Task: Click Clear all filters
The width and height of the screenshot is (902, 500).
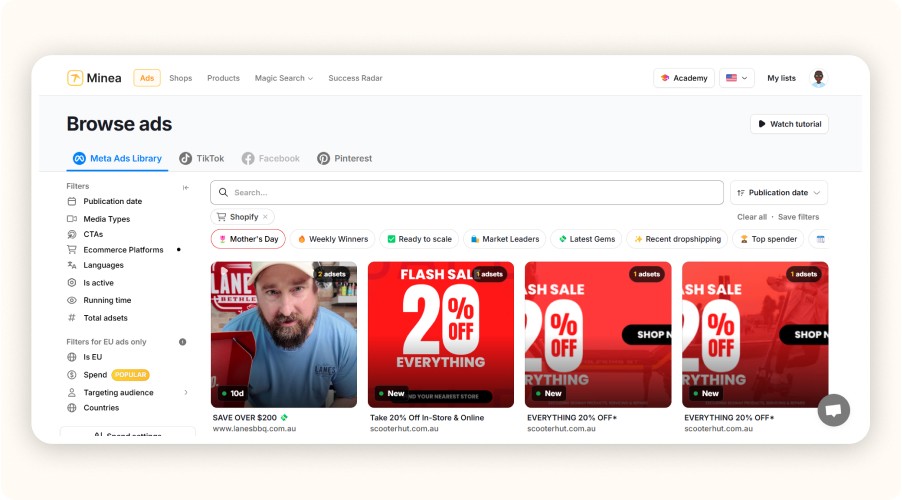Action: [752, 217]
